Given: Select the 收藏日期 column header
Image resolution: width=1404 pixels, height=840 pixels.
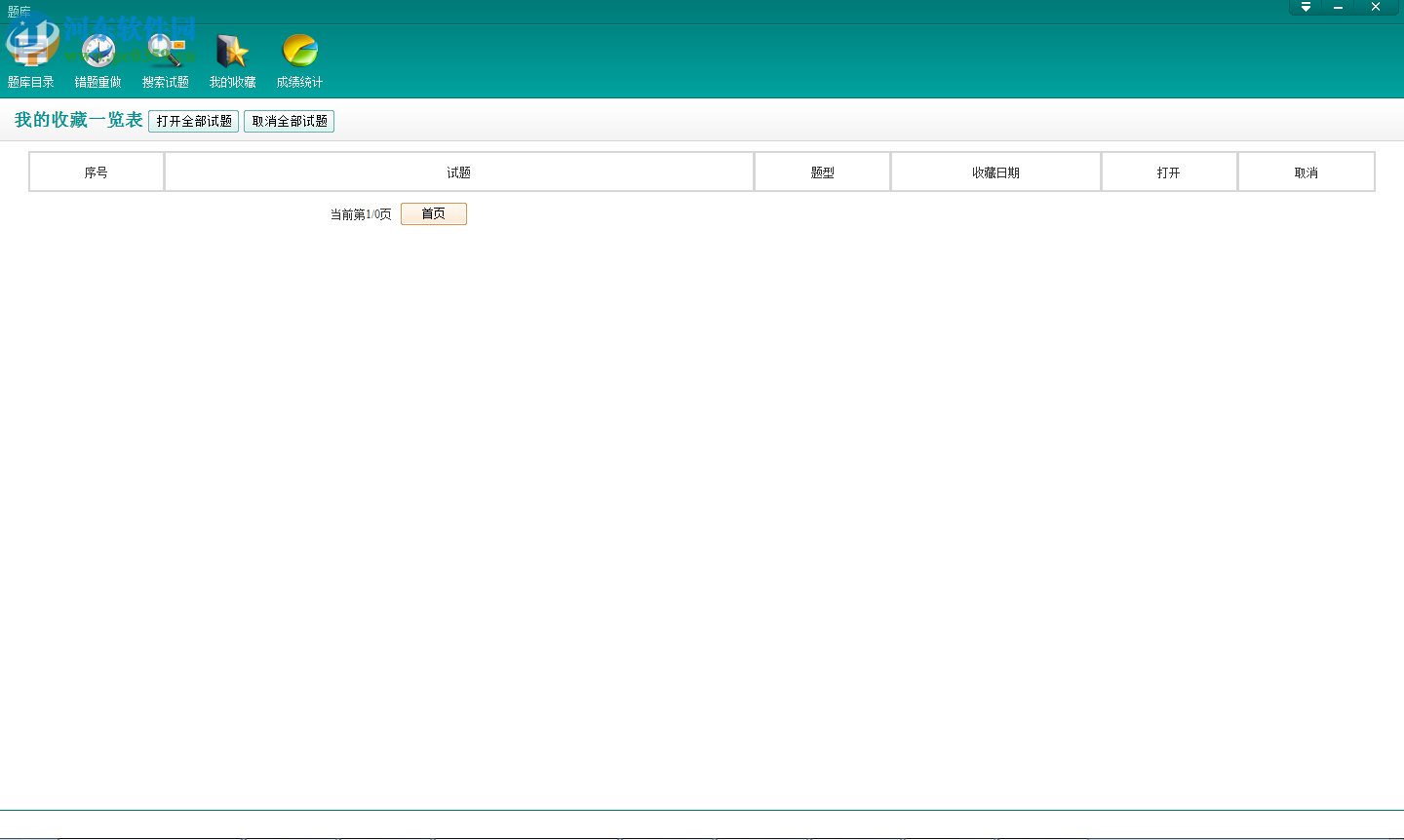Looking at the screenshot, I should [996, 172].
